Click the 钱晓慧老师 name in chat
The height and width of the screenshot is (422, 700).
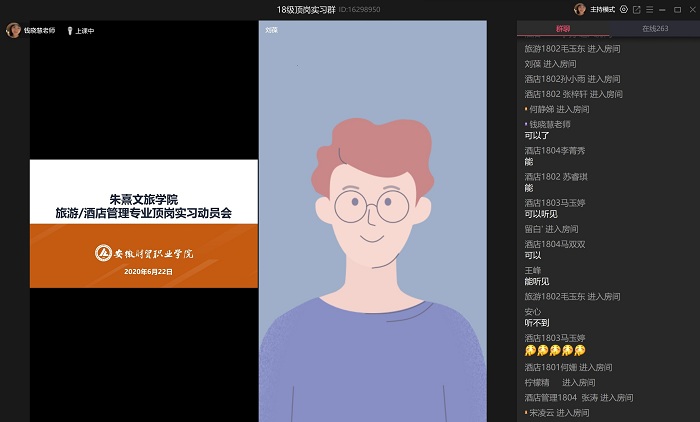coord(550,124)
